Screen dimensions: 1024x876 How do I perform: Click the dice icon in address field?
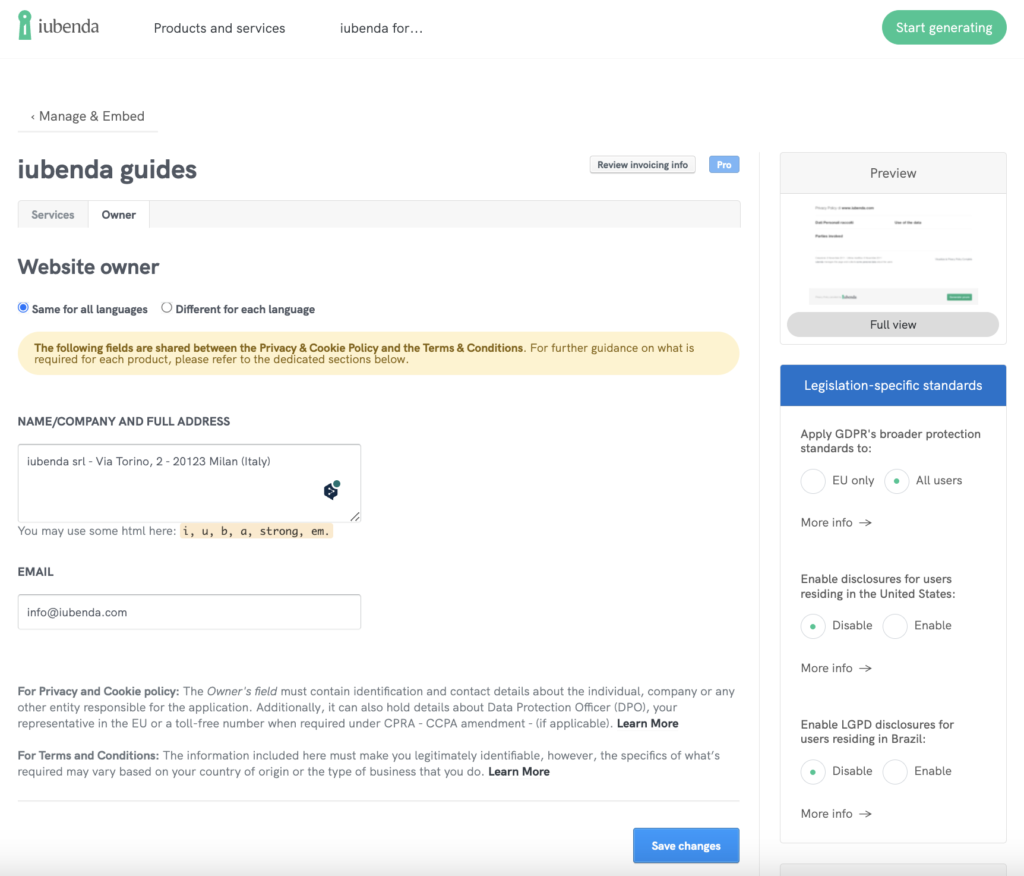point(331,490)
